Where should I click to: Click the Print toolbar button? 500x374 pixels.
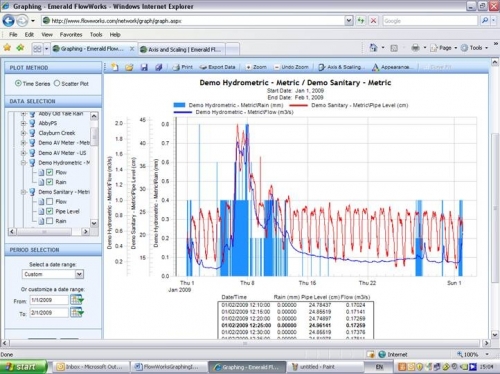click(x=182, y=67)
